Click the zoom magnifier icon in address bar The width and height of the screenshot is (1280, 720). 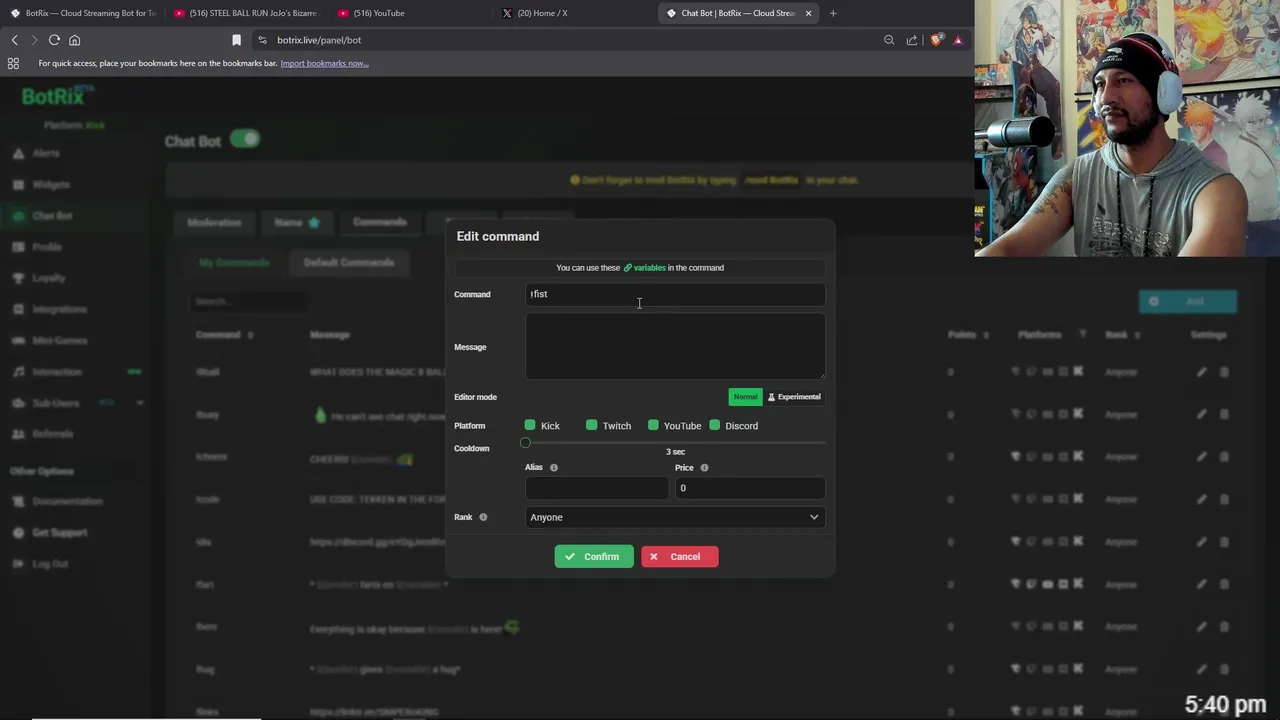point(889,40)
